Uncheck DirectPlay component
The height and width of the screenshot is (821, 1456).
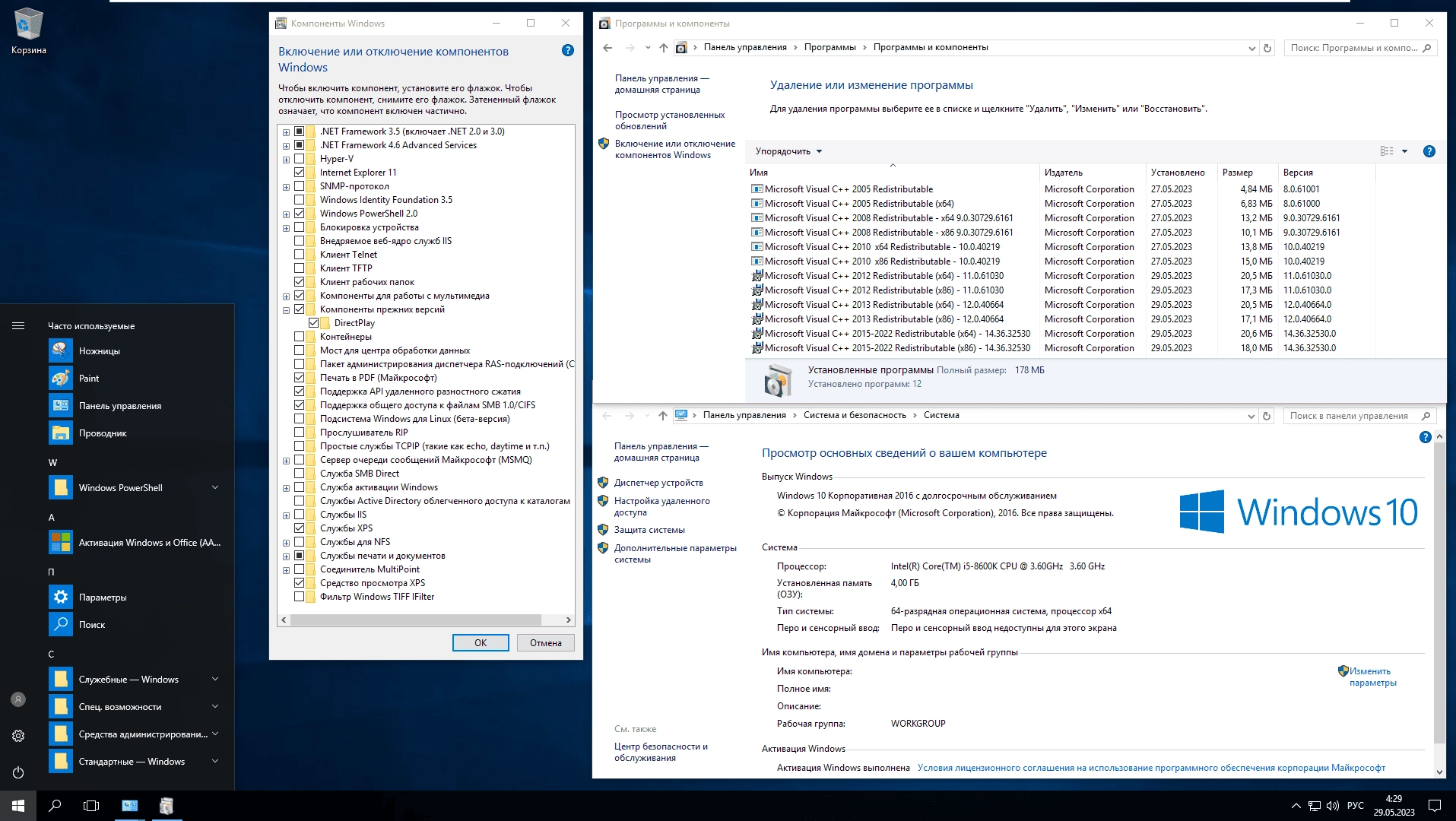click(313, 323)
